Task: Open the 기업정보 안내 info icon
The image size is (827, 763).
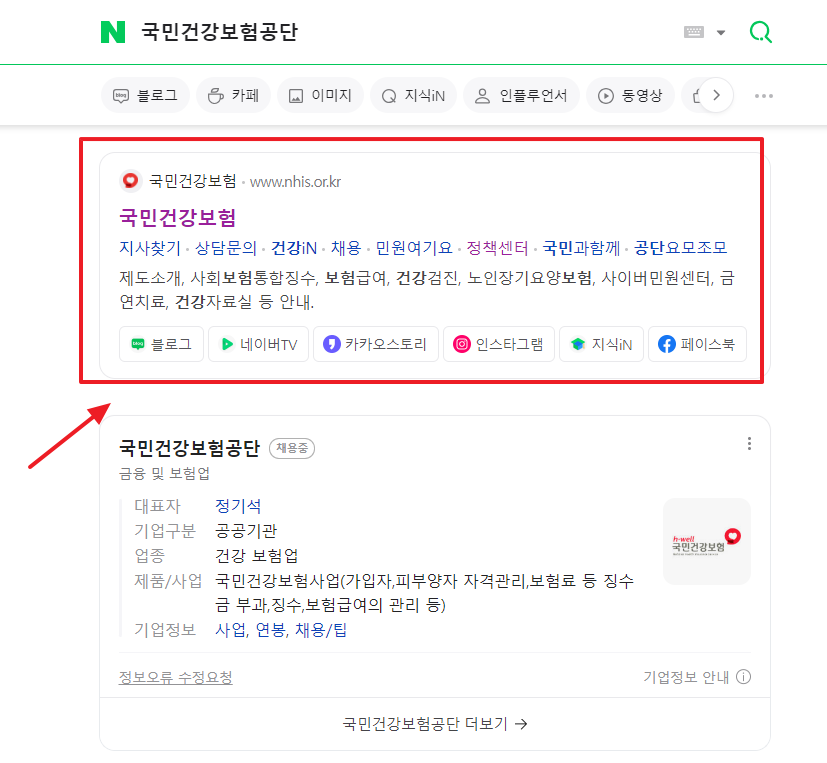Action: coord(744,677)
